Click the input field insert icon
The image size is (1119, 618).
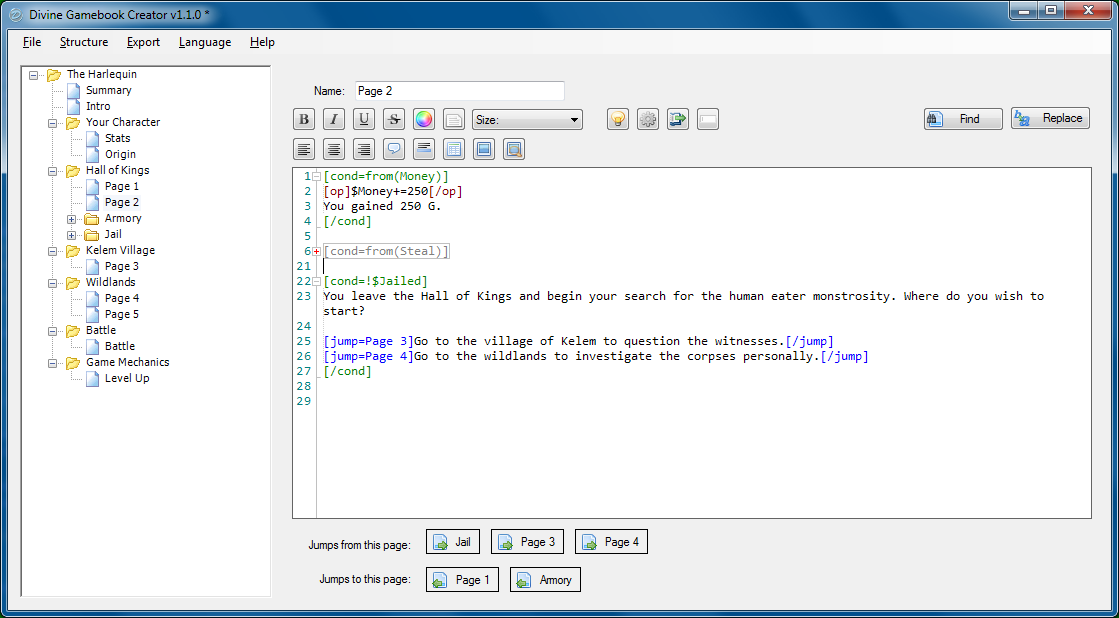coord(708,119)
